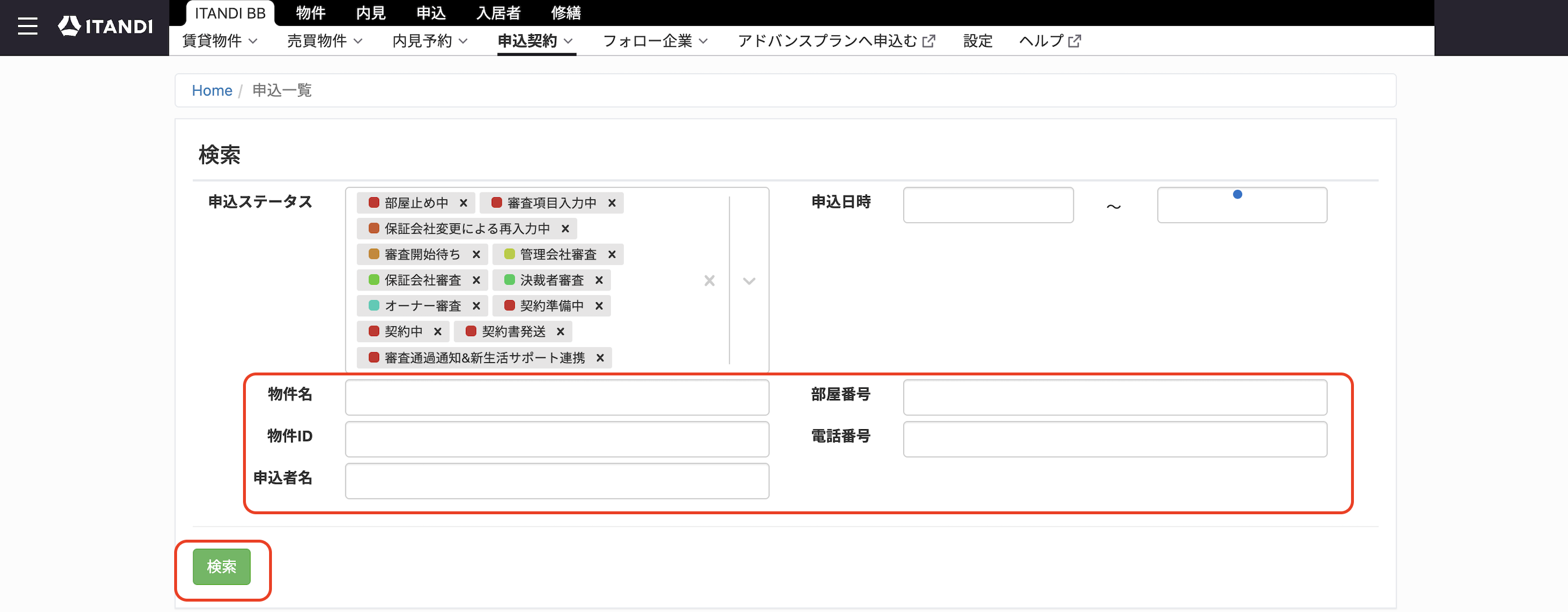The image size is (1568, 612).
Task: Remove the オーナー審査 status tag
Action: pos(476,306)
